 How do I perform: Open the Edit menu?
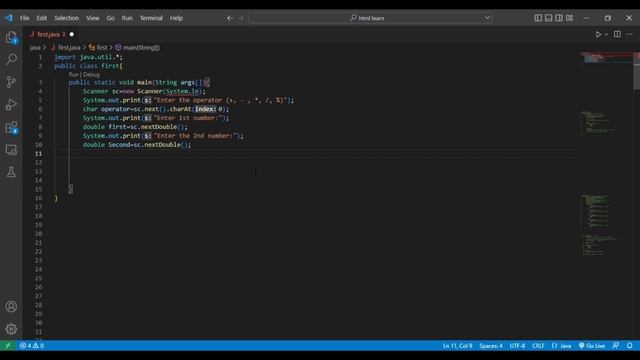(42, 18)
